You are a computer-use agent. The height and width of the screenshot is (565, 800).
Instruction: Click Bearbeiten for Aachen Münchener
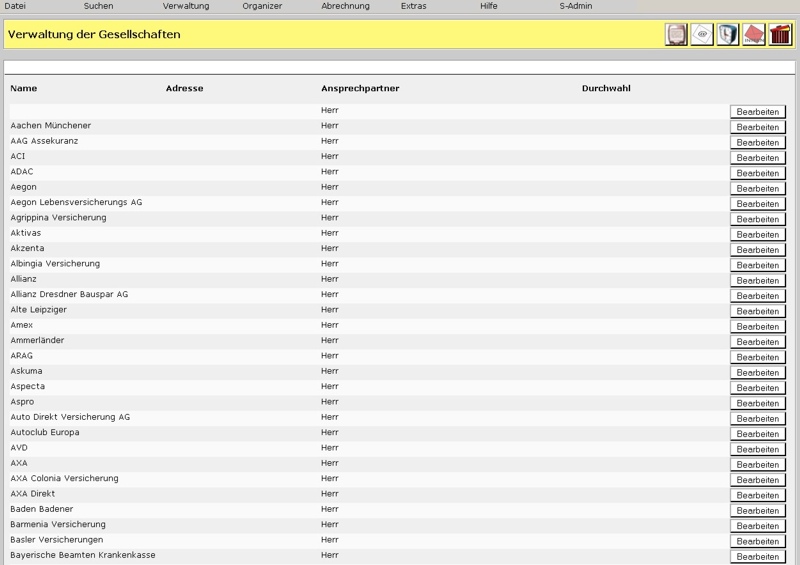tap(758, 127)
